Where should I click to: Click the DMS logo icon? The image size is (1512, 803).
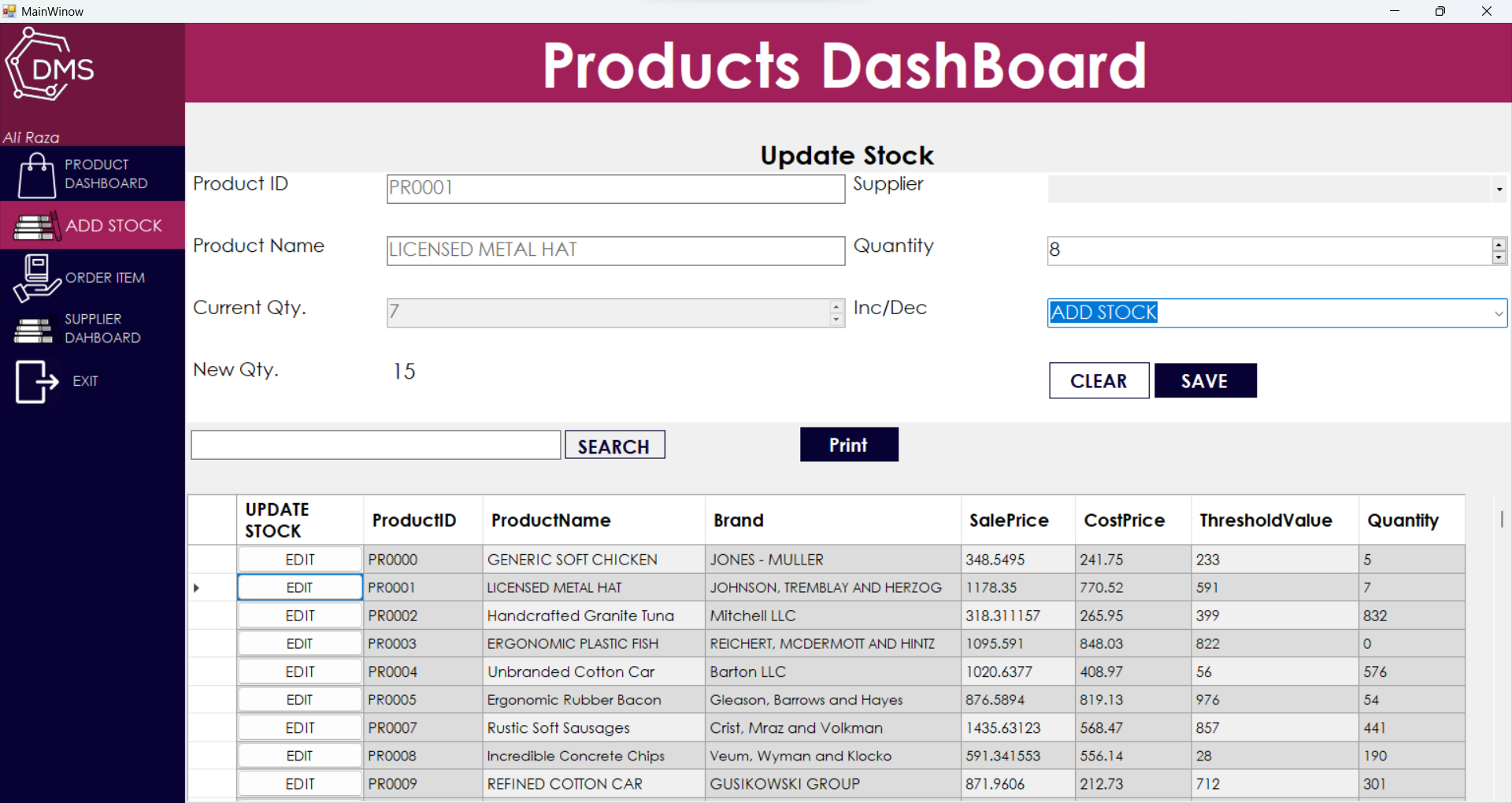(49, 66)
